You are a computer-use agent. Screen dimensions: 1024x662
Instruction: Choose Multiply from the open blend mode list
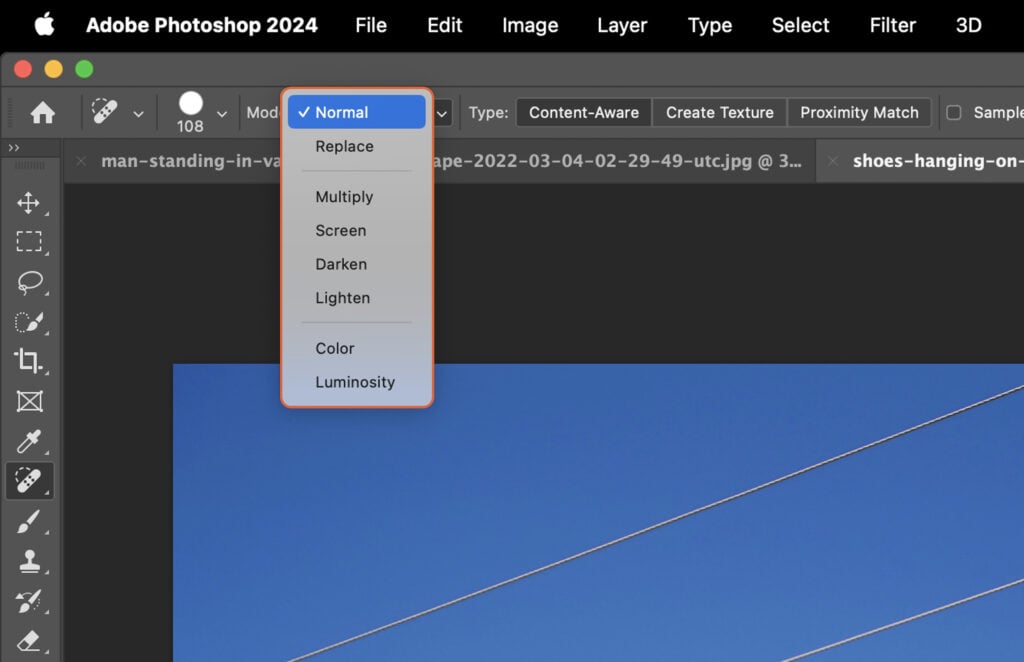[x=344, y=197]
